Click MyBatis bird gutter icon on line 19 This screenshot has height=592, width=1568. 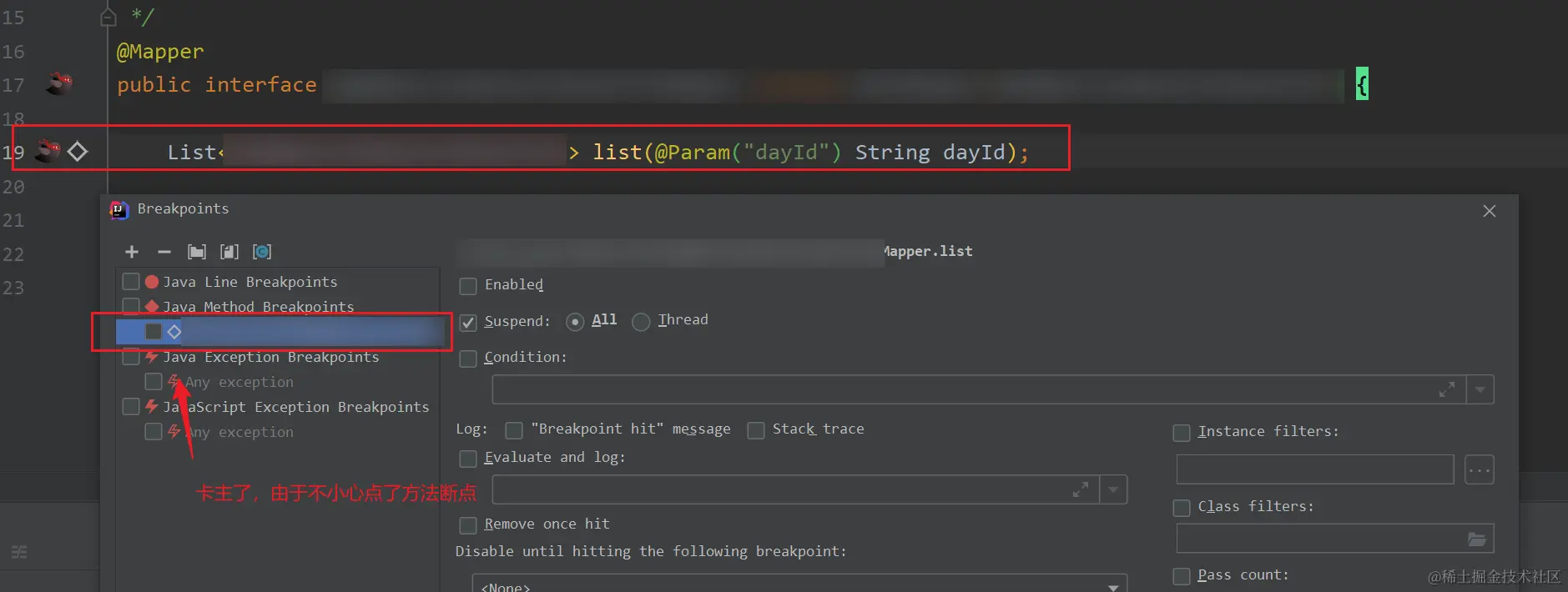(x=48, y=151)
